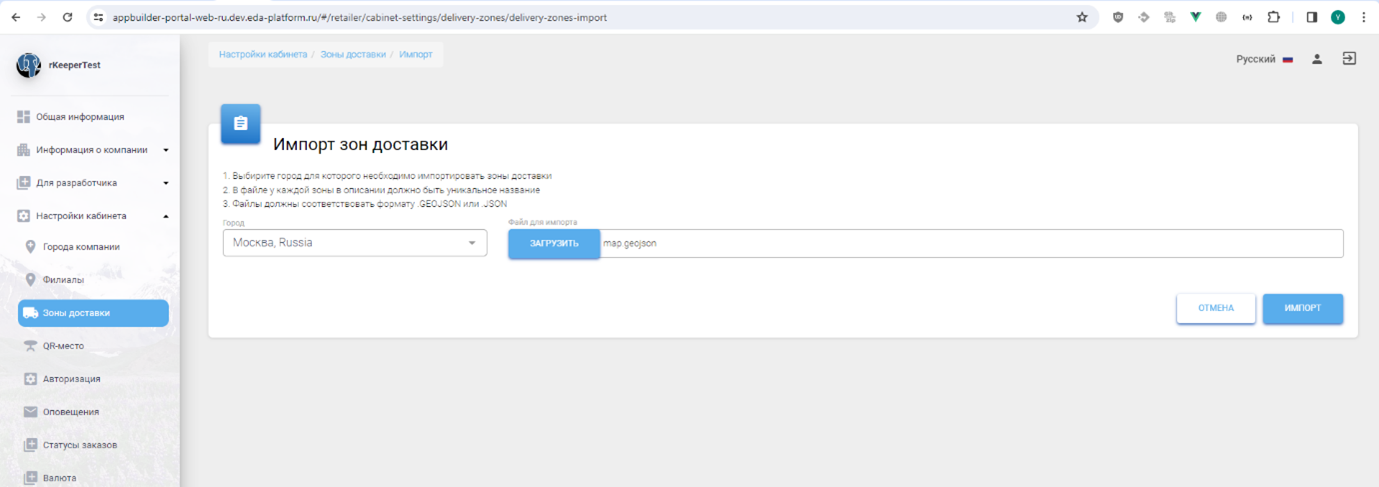
Task: Open the Город dropdown with Москва, Russia
Action: tap(354, 243)
